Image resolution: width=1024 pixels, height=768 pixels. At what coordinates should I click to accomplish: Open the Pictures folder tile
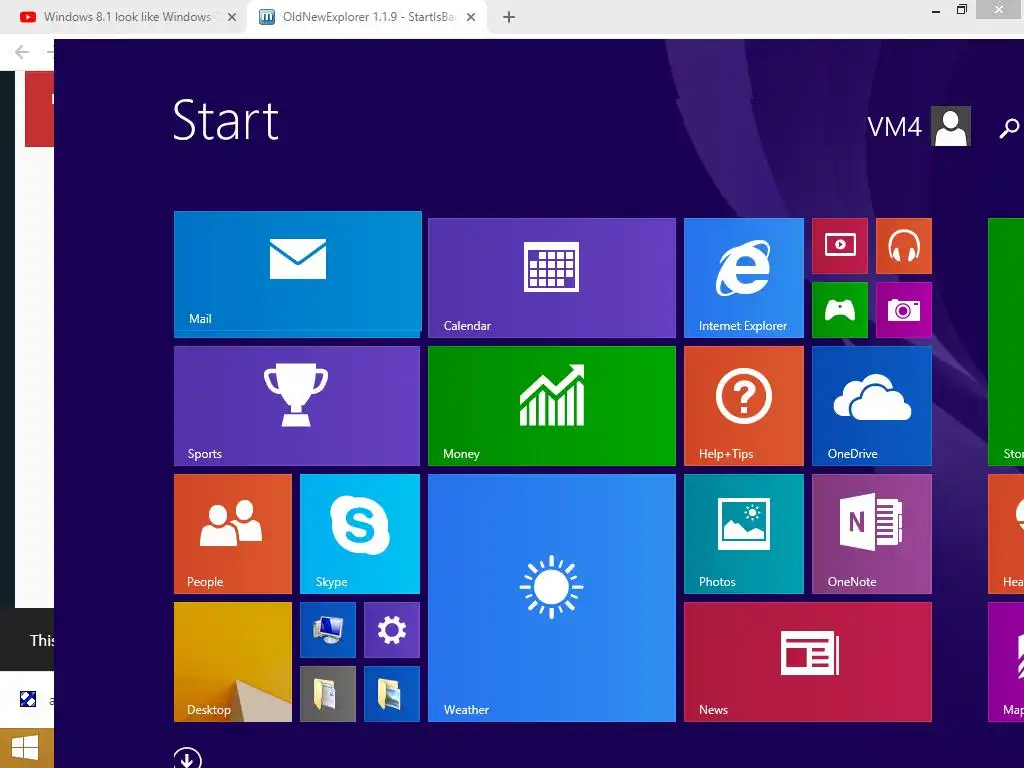pyautogui.click(x=392, y=694)
